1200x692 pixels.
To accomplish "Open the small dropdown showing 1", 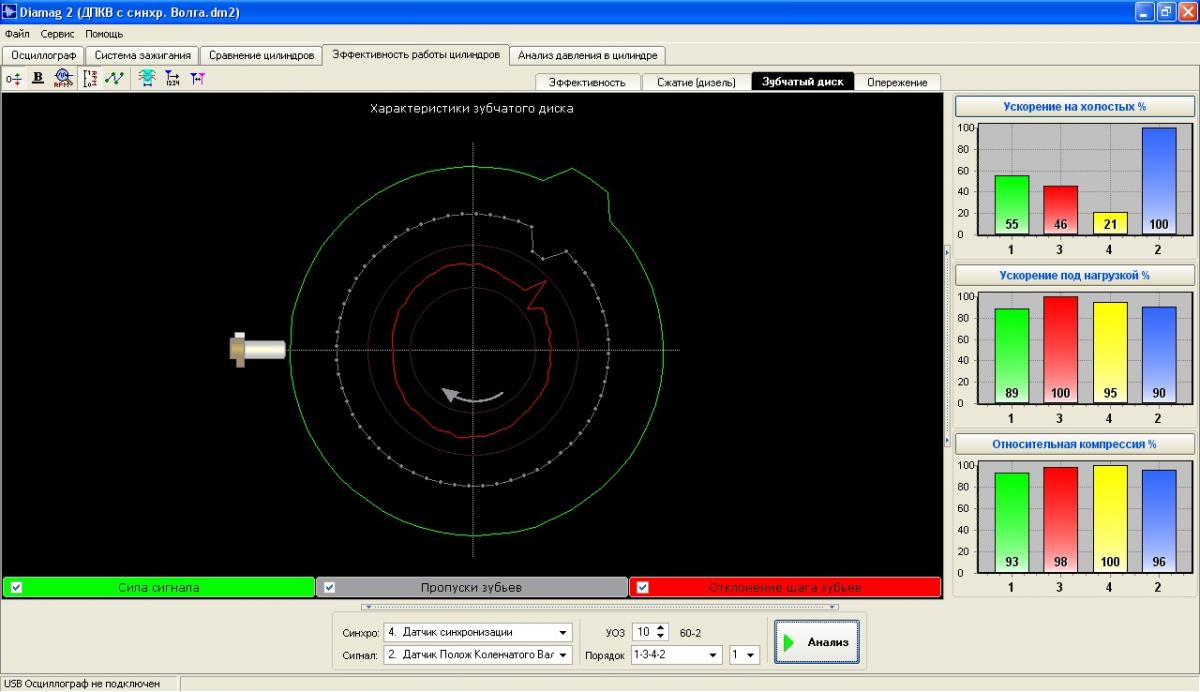I will pyautogui.click(x=751, y=655).
